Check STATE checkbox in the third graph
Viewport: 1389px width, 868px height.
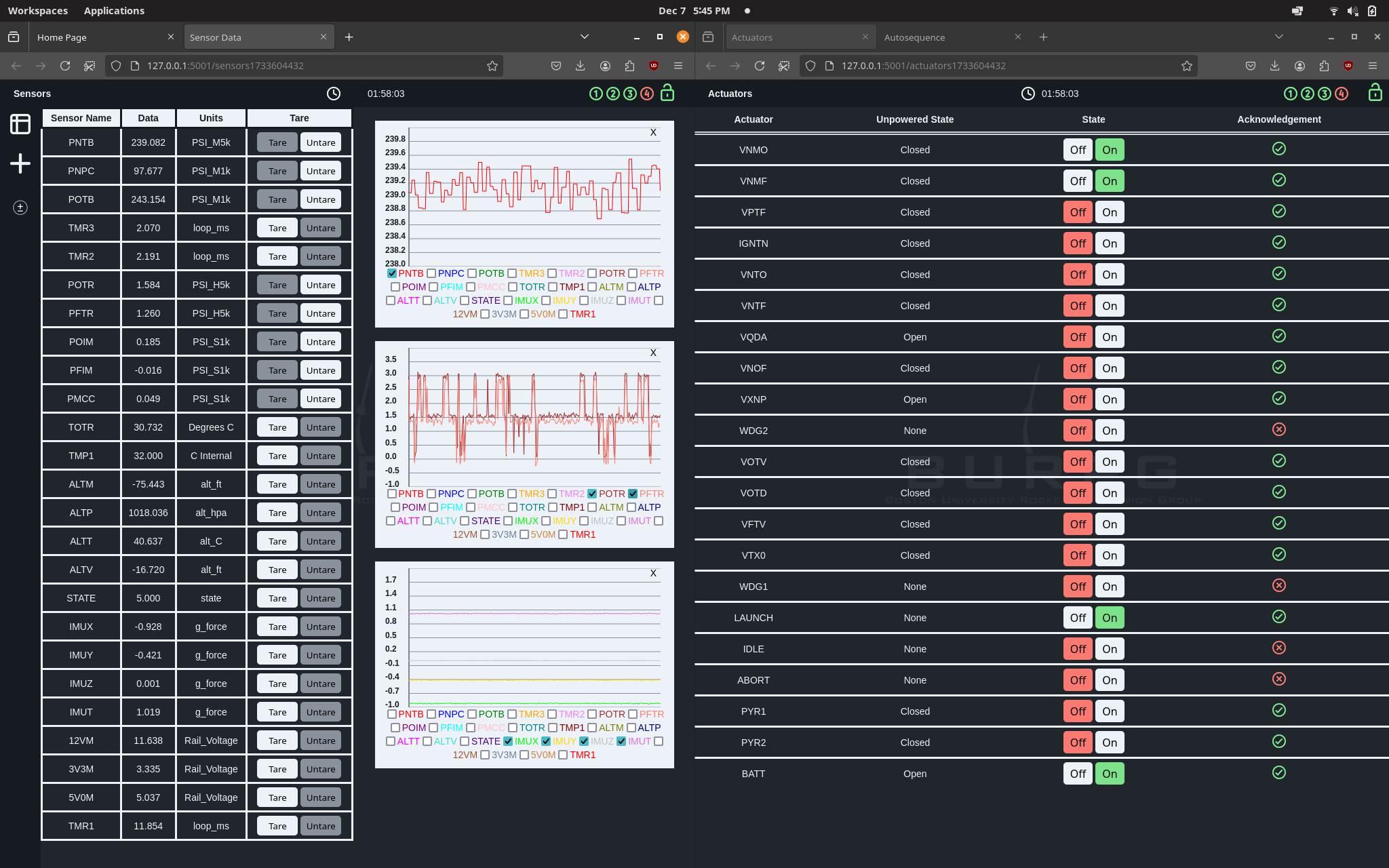(x=465, y=741)
